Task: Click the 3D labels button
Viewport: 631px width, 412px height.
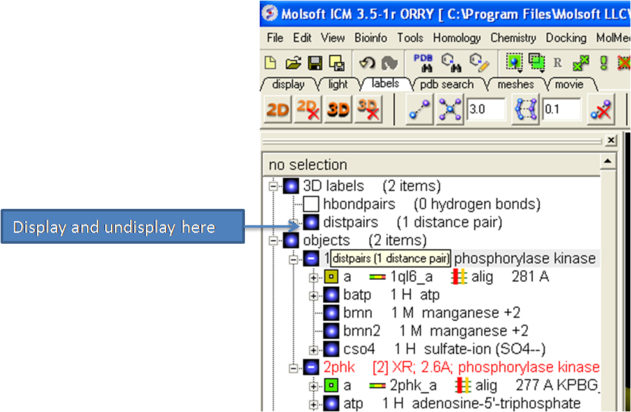Action: pyautogui.click(x=338, y=110)
